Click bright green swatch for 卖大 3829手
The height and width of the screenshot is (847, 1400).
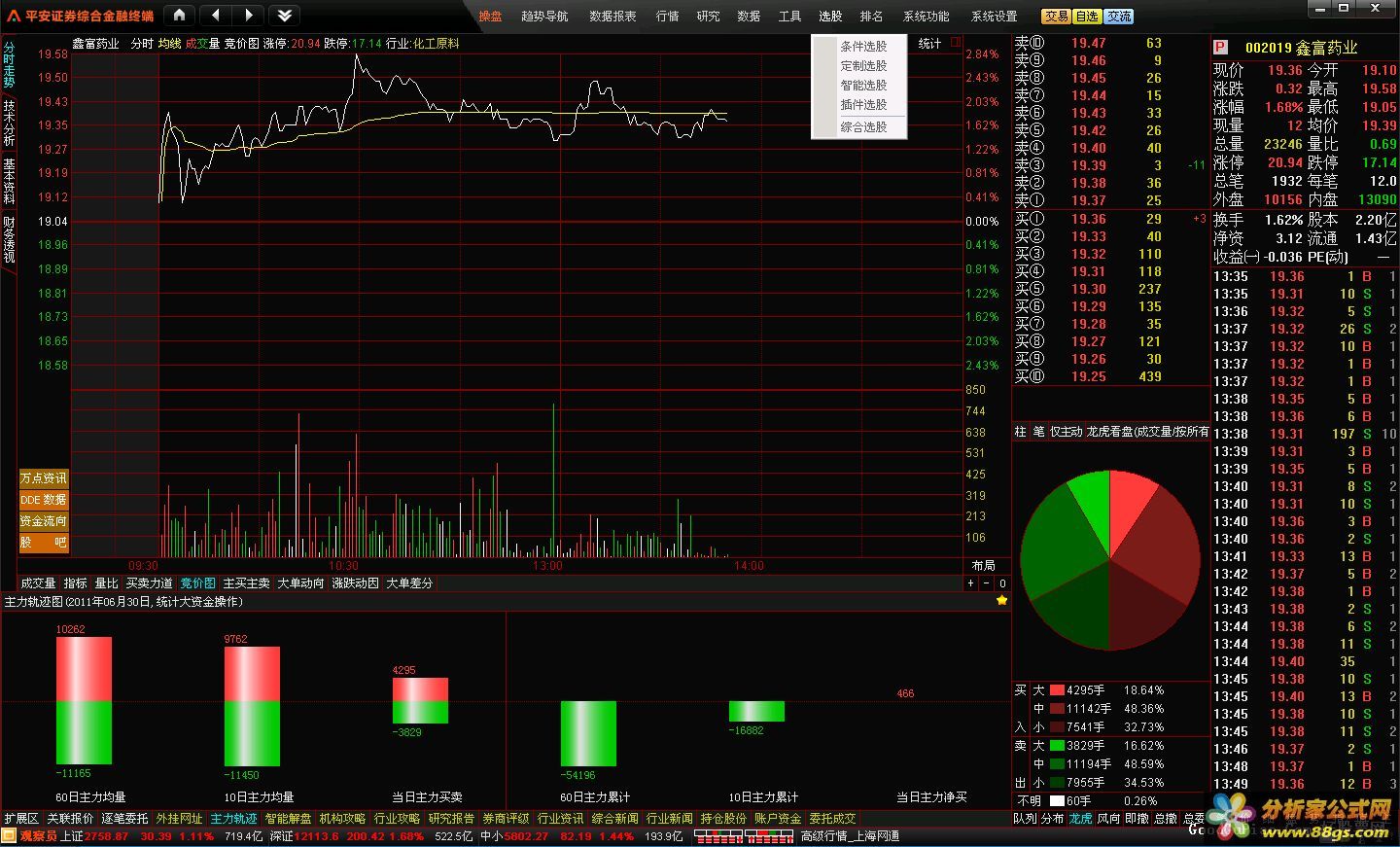(1057, 745)
